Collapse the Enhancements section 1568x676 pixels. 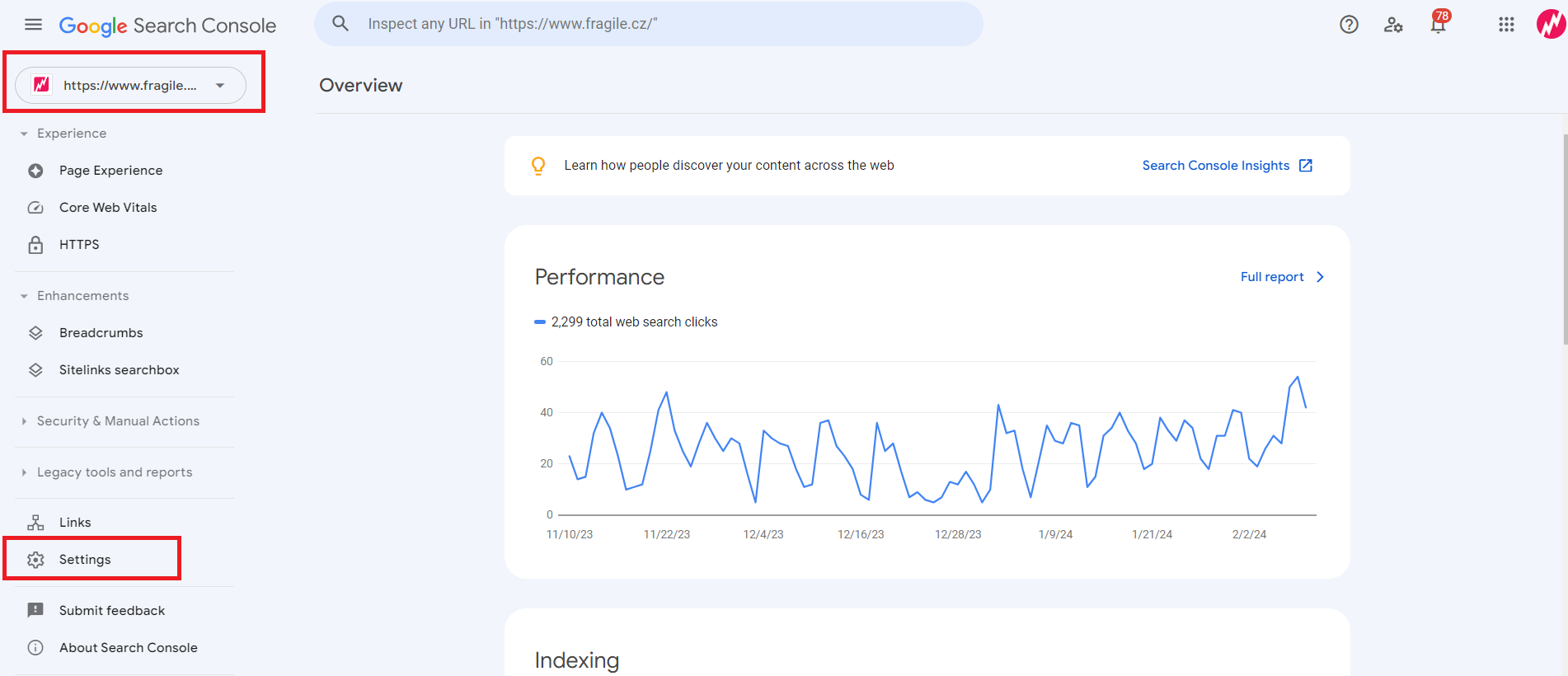[x=24, y=296]
